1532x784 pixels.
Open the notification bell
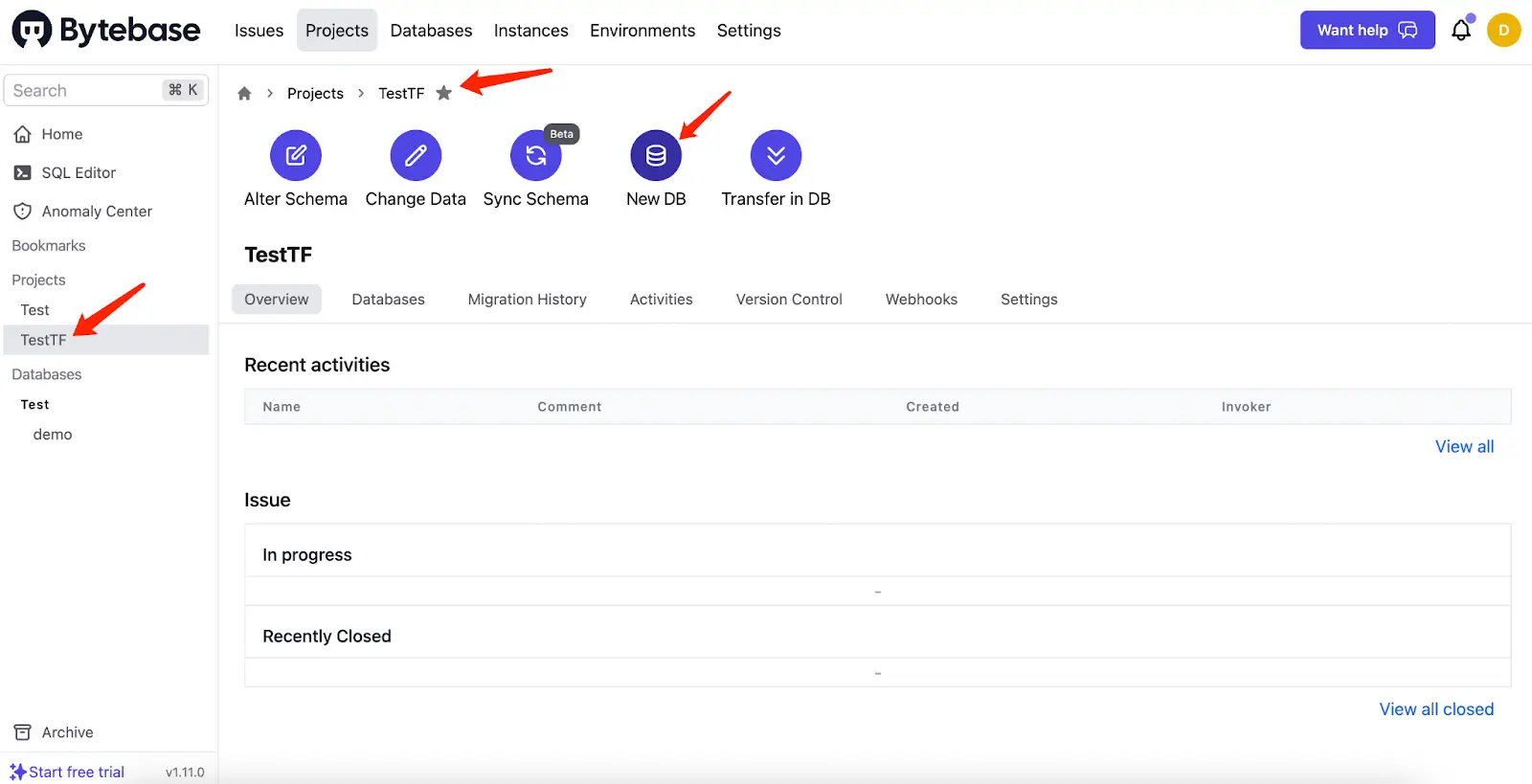[x=1461, y=30]
